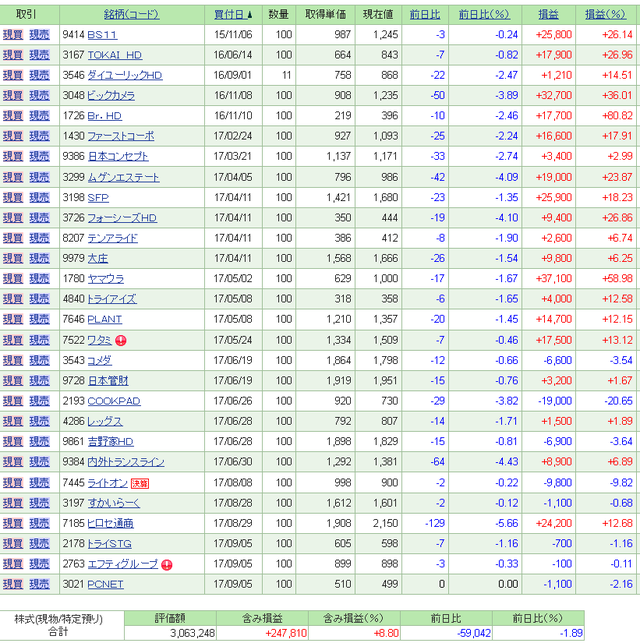The width and height of the screenshot is (640, 643).
Task: Sort by 損益(%) column header
Action: pyautogui.click(x=605, y=15)
